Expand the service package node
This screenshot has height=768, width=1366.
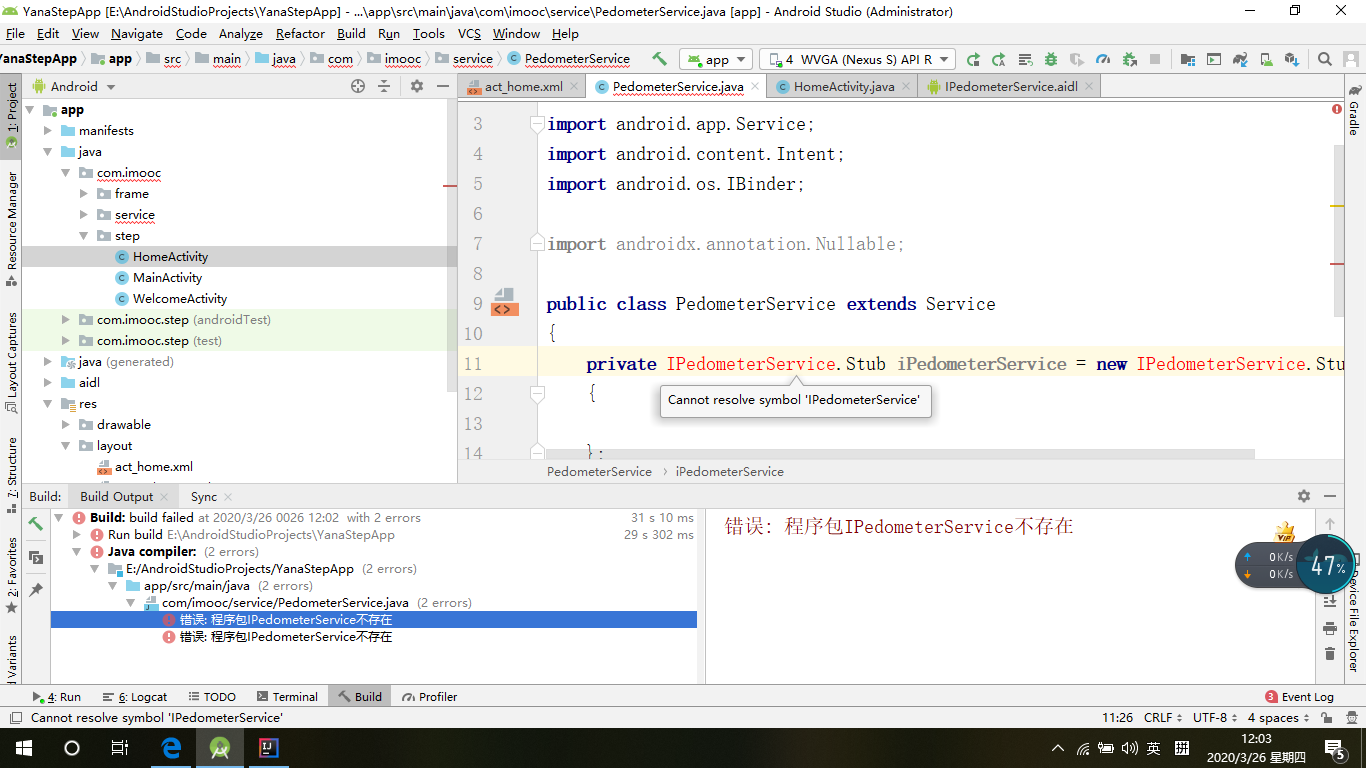tap(84, 215)
